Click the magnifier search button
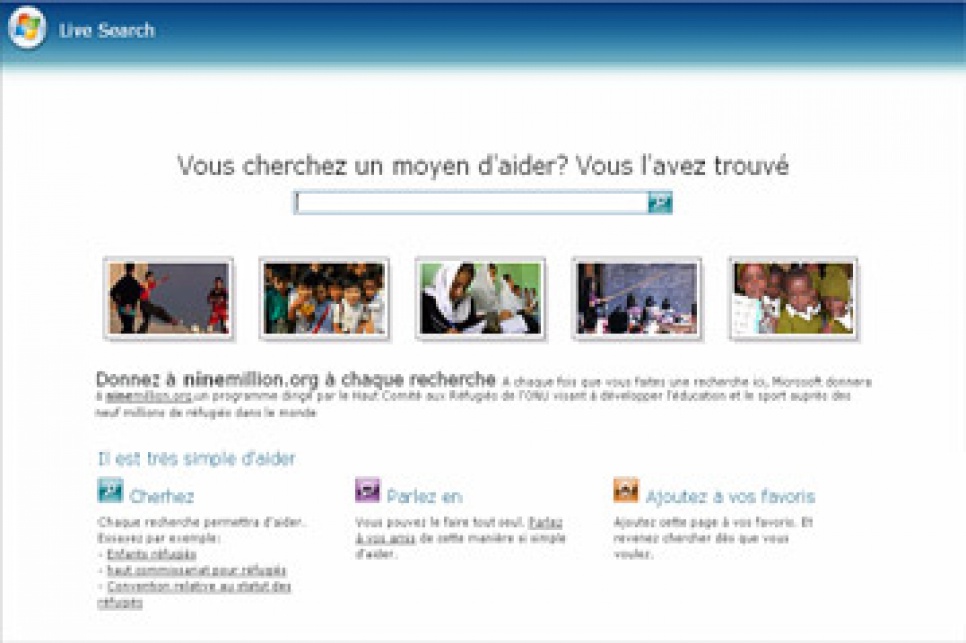 point(660,203)
